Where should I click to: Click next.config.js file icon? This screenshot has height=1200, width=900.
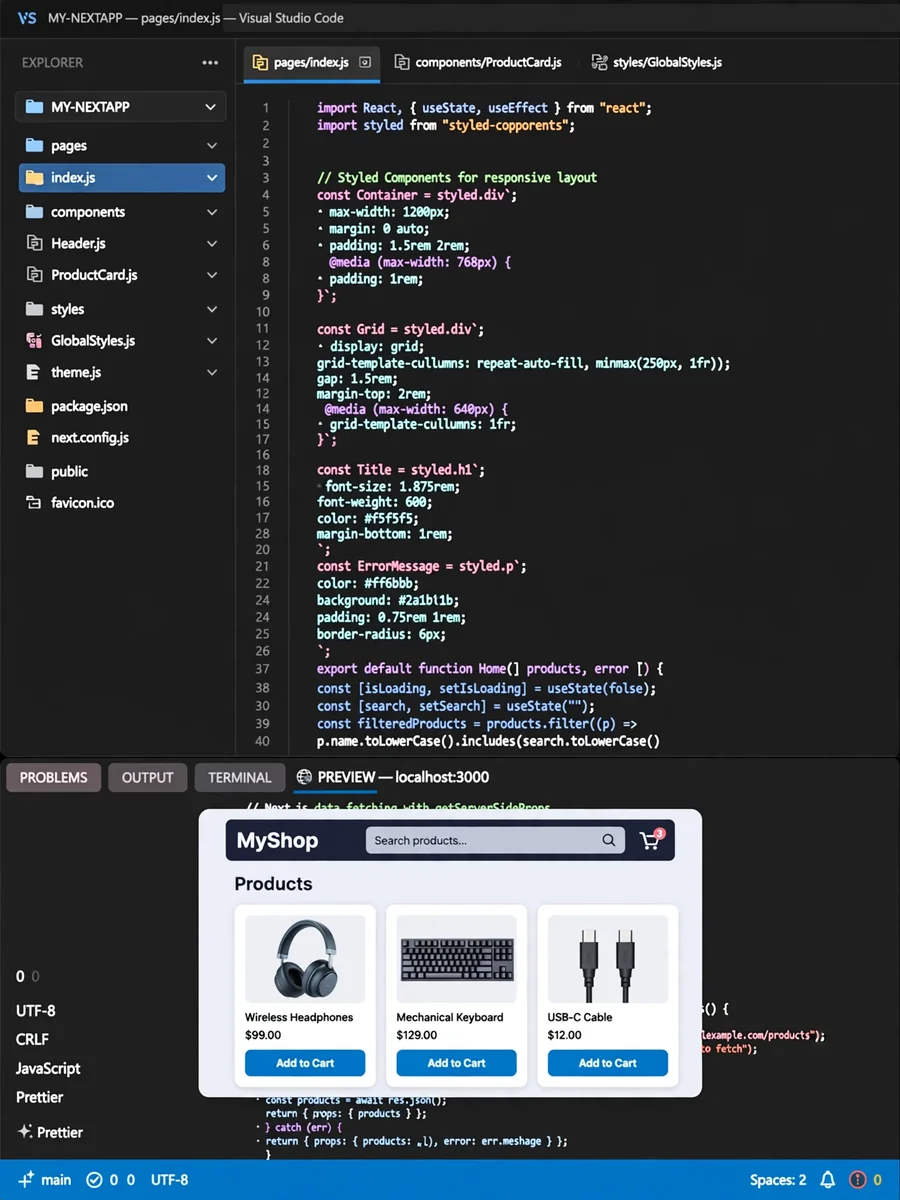pyautogui.click(x=34, y=438)
